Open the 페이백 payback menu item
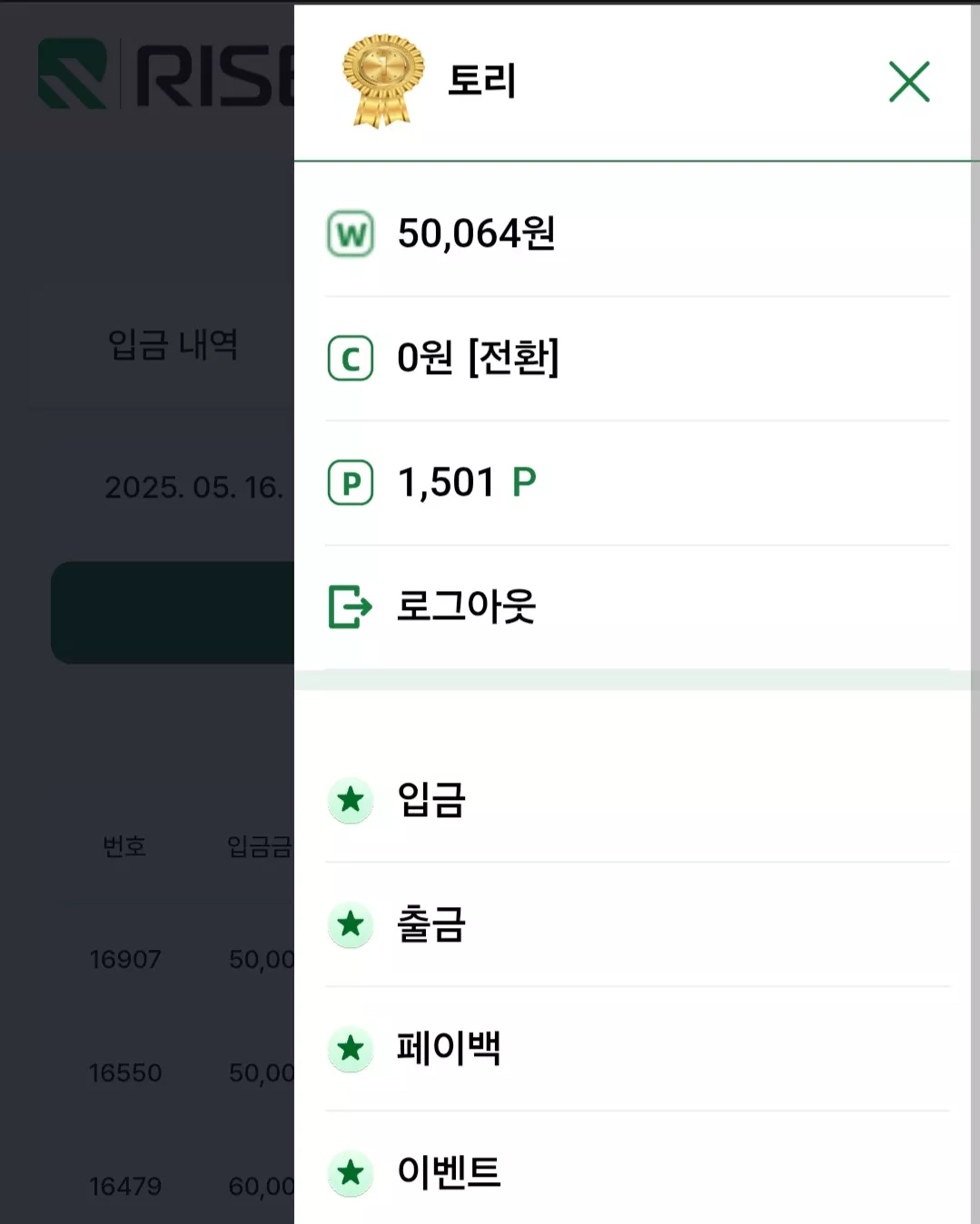980x1224 pixels. [638, 1049]
